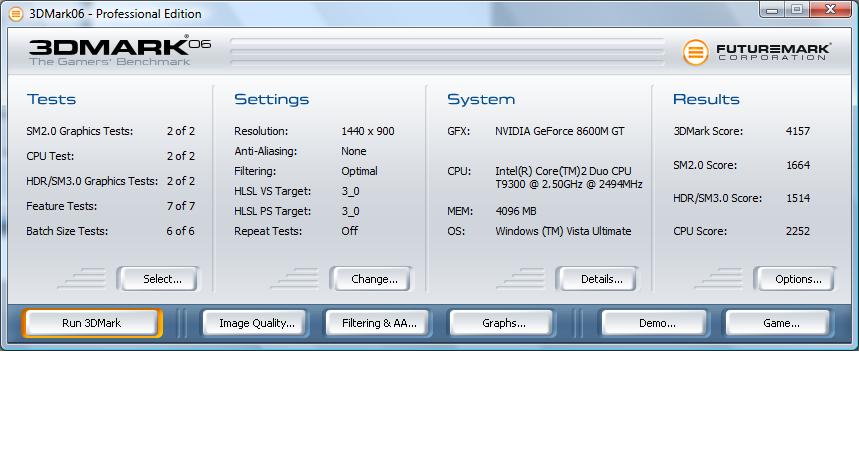Click the Batch Size Tests label

pos(67,231)
